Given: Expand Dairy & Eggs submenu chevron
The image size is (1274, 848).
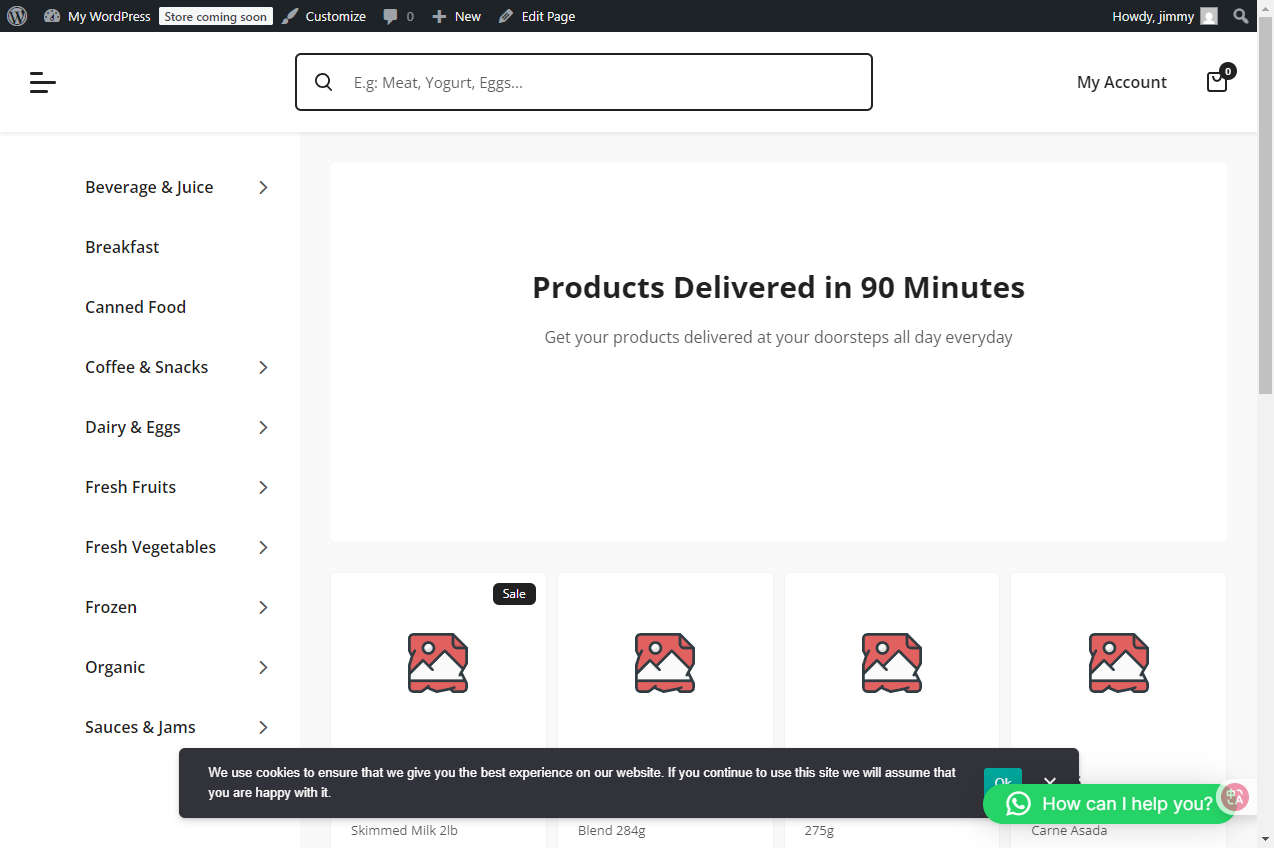Looking at the screenshot, I should [263, 427].
